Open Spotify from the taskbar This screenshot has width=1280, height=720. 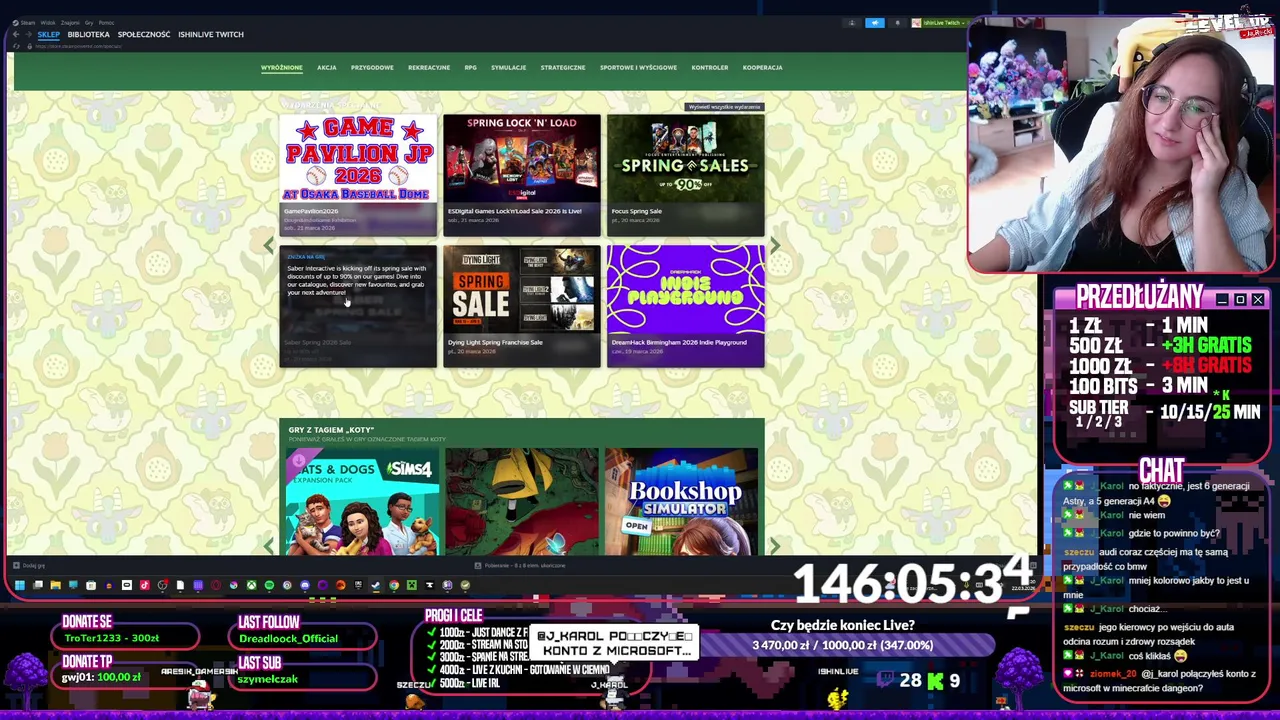269,585
